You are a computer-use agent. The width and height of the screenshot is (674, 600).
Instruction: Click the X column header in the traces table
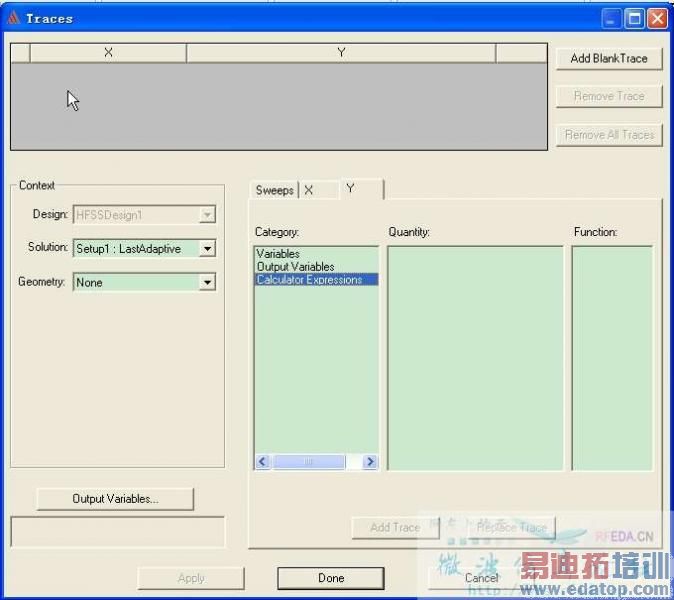point(108,53)
